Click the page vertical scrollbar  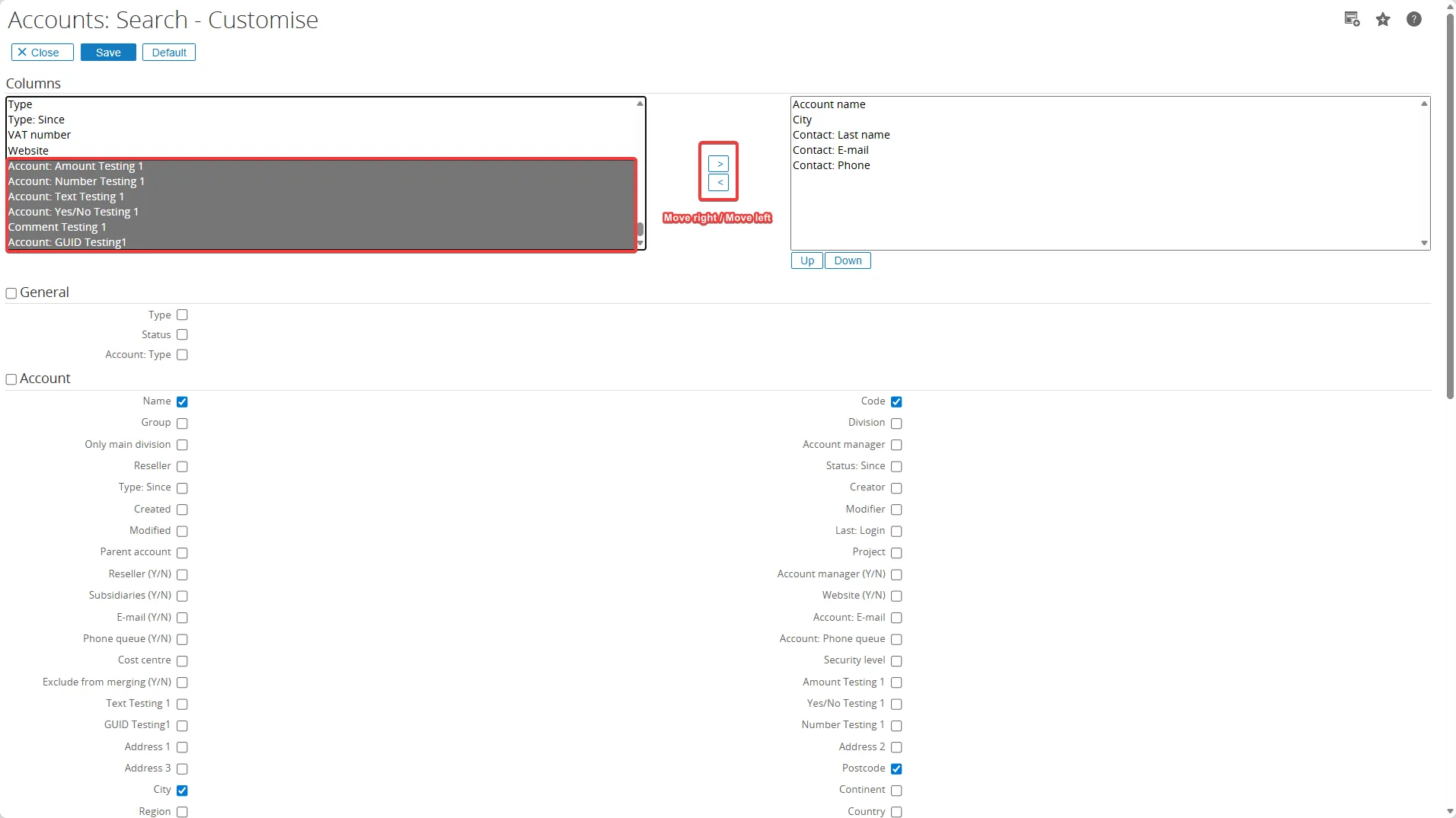pyautogui.click(x=1450, y=206)
